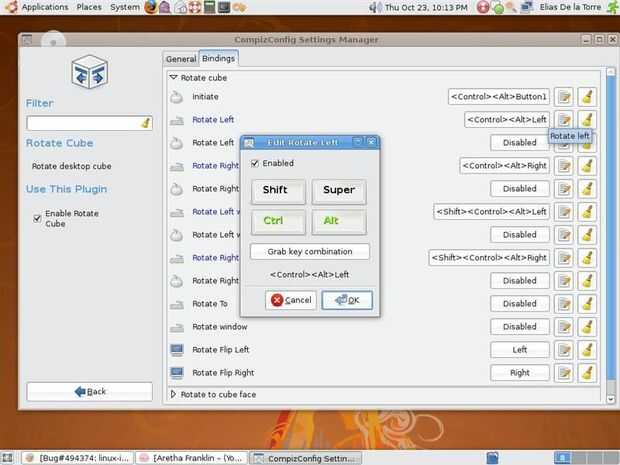
Task: Click edit icon in Rotate window row
Action: click(x=563, y=327)
